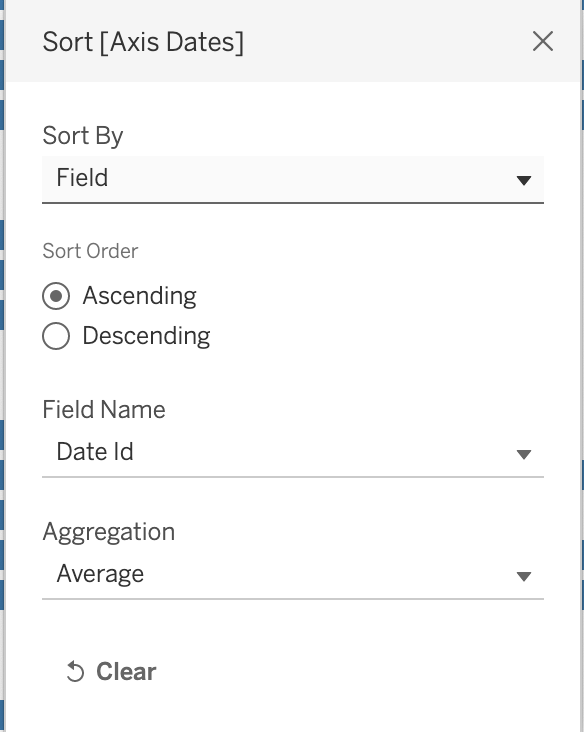Click the Clear button
This screenshot has width=584, height=732.
tap(111, 672)
